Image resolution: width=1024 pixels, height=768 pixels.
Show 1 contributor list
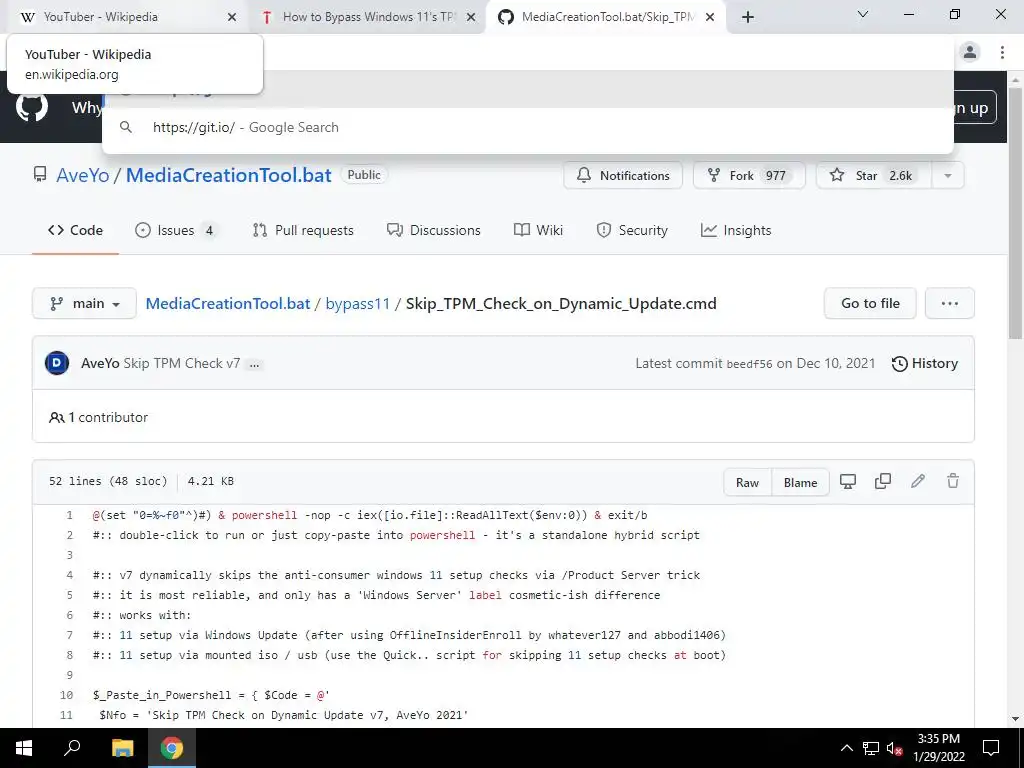click(x=99, y=417)
